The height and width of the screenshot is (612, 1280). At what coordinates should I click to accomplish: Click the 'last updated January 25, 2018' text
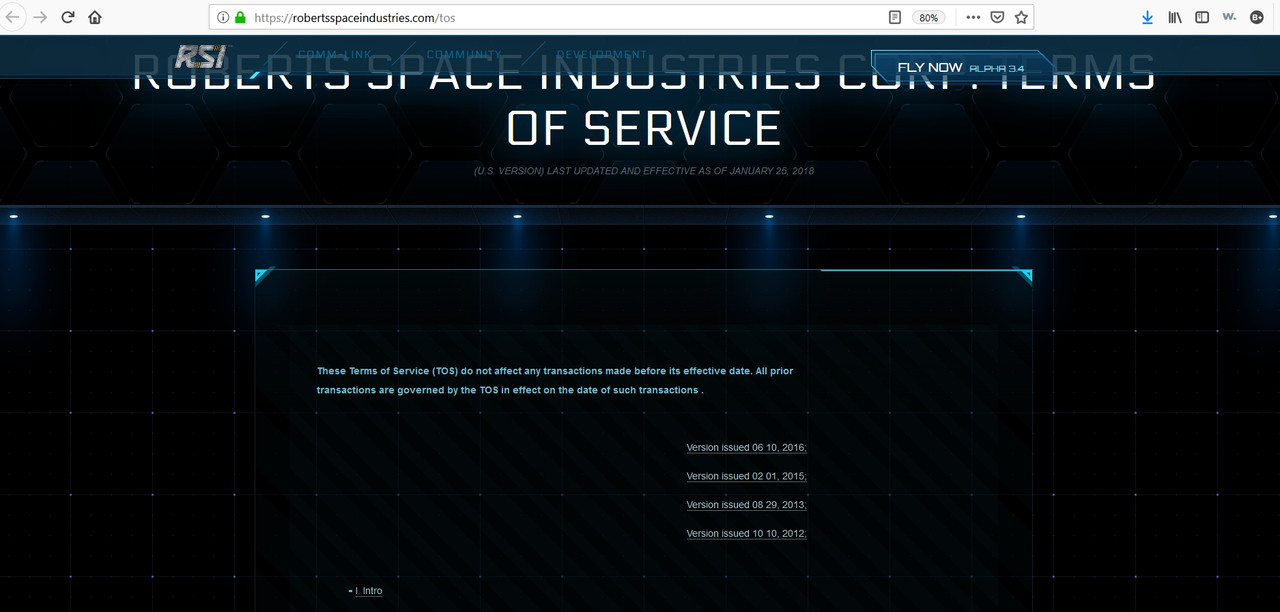[x=644, y=171]
